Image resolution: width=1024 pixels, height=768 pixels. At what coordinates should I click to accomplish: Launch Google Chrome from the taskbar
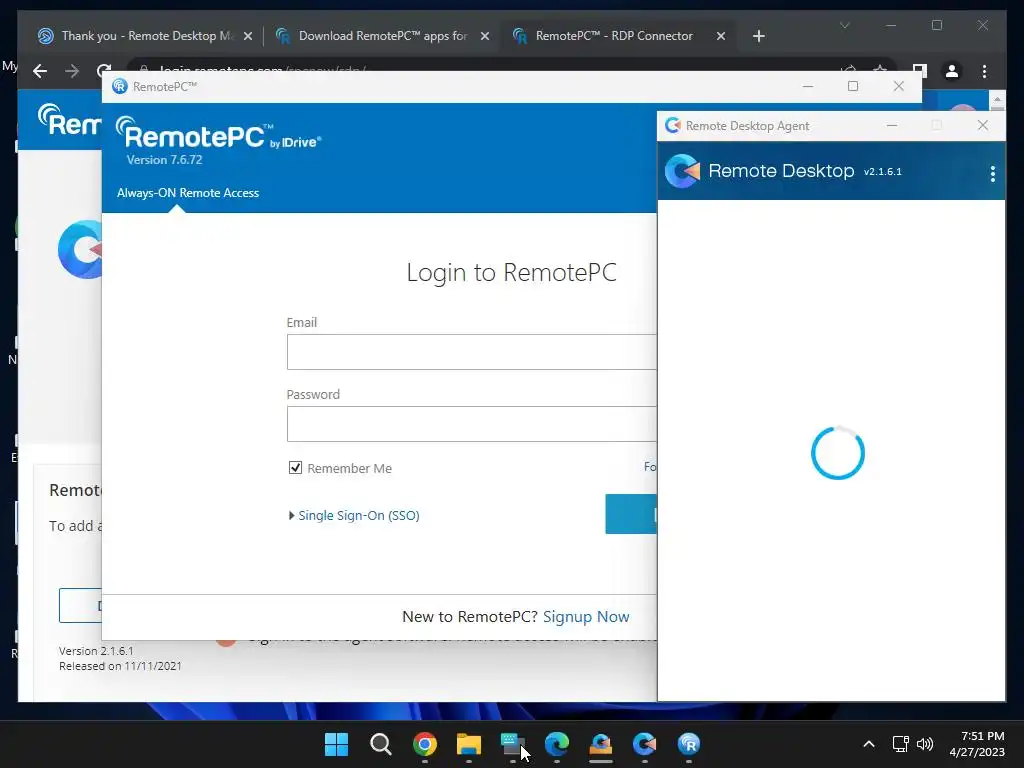(424, 744)
